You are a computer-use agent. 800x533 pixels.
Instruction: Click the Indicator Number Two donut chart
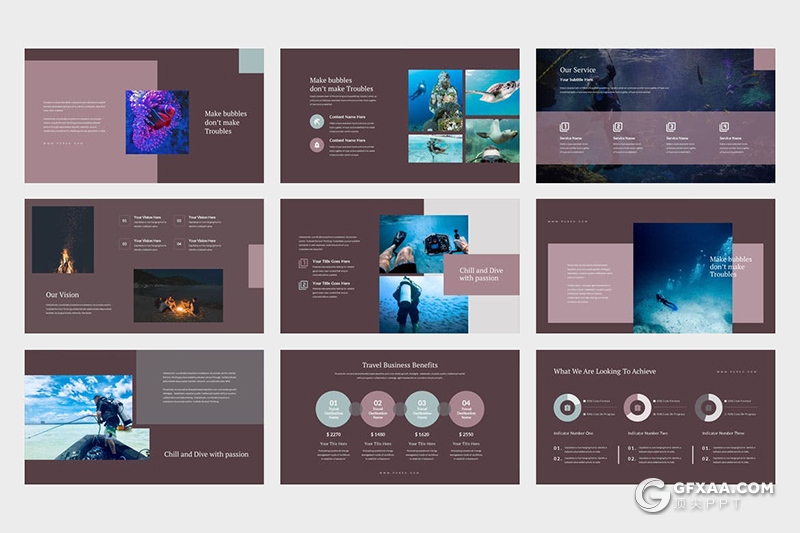click(x=637, y=407)
